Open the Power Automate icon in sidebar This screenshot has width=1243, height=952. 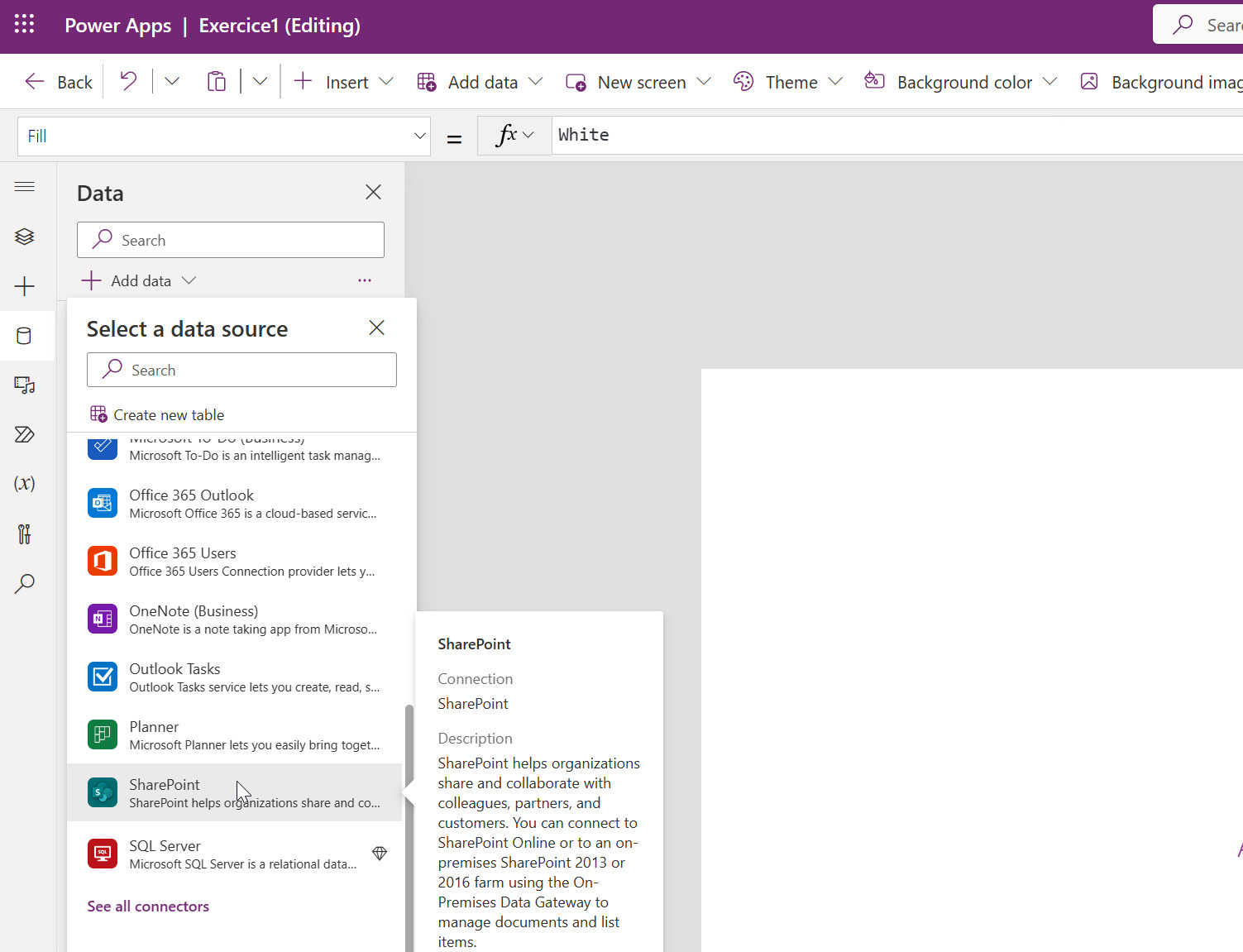tap(25, 434)
